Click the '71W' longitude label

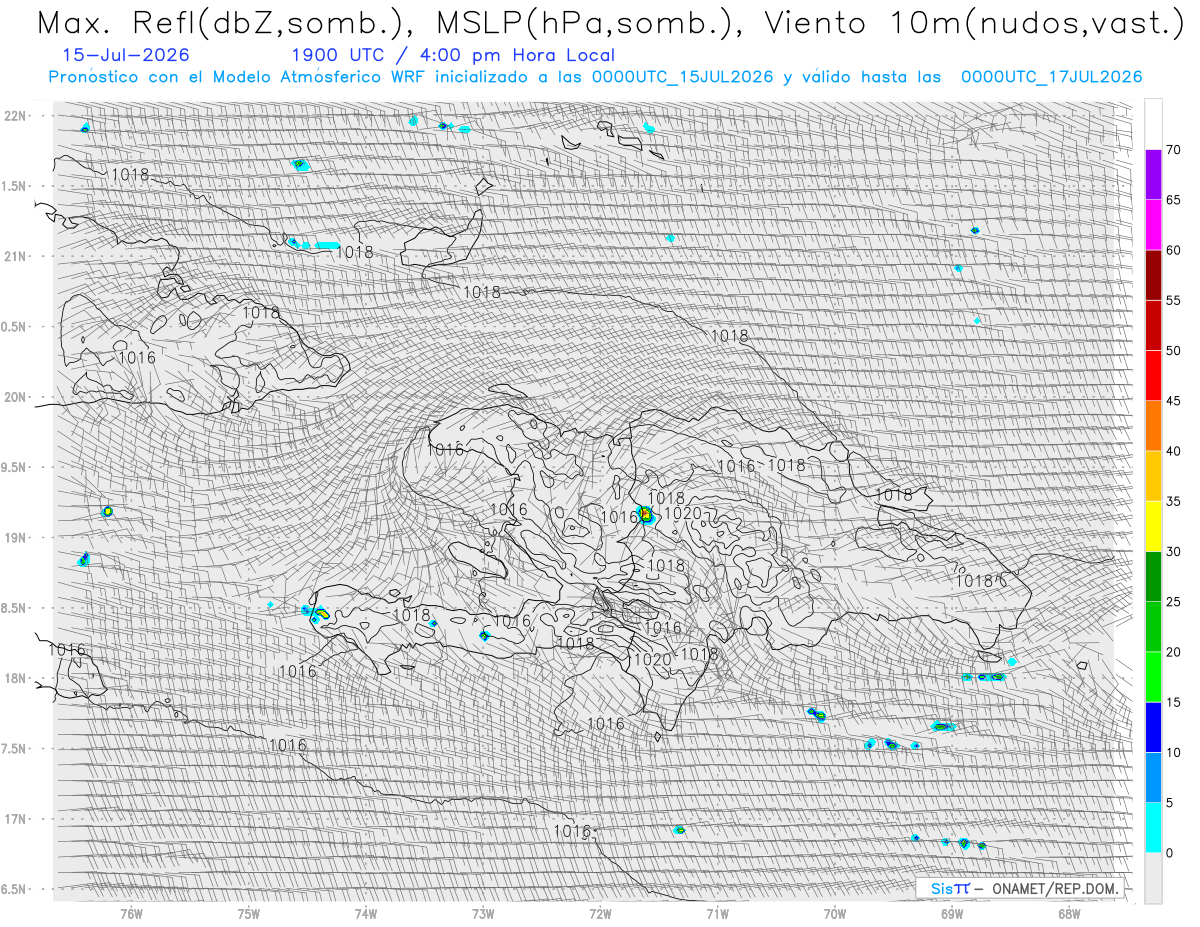tap(717, 913)
